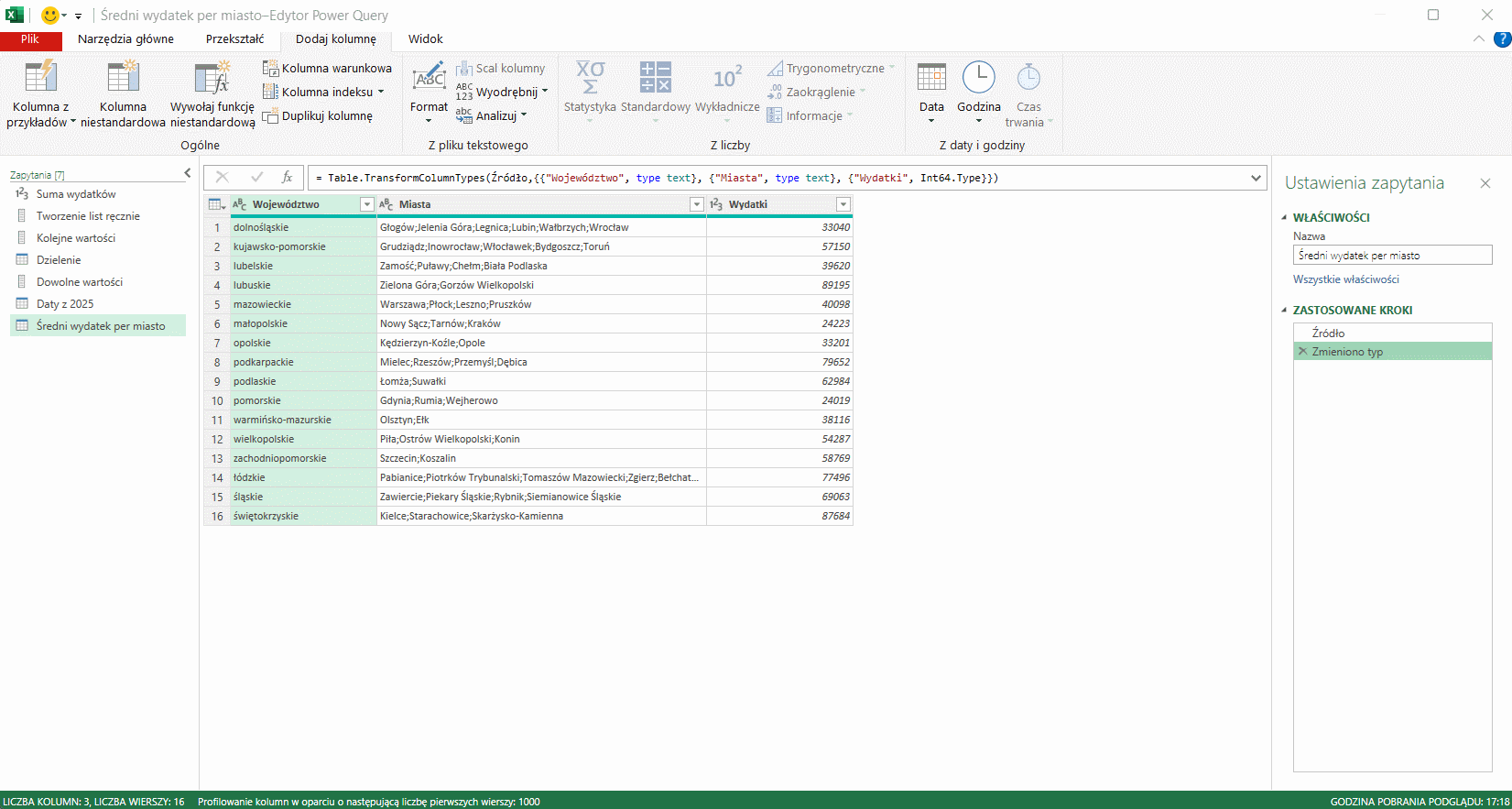
Task: Open Zaokrąglenie menu
Action: click(x=816, y=92)
